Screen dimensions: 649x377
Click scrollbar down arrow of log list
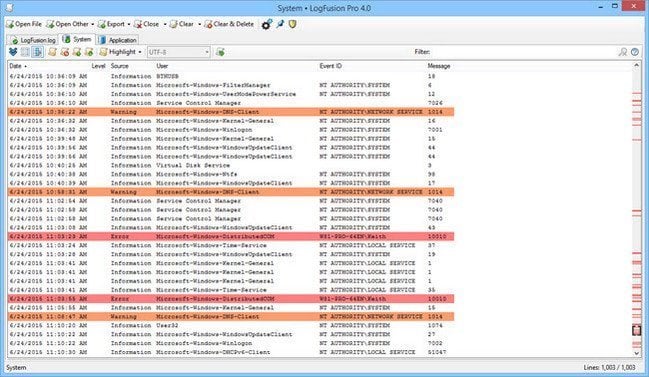click(637, 353)
